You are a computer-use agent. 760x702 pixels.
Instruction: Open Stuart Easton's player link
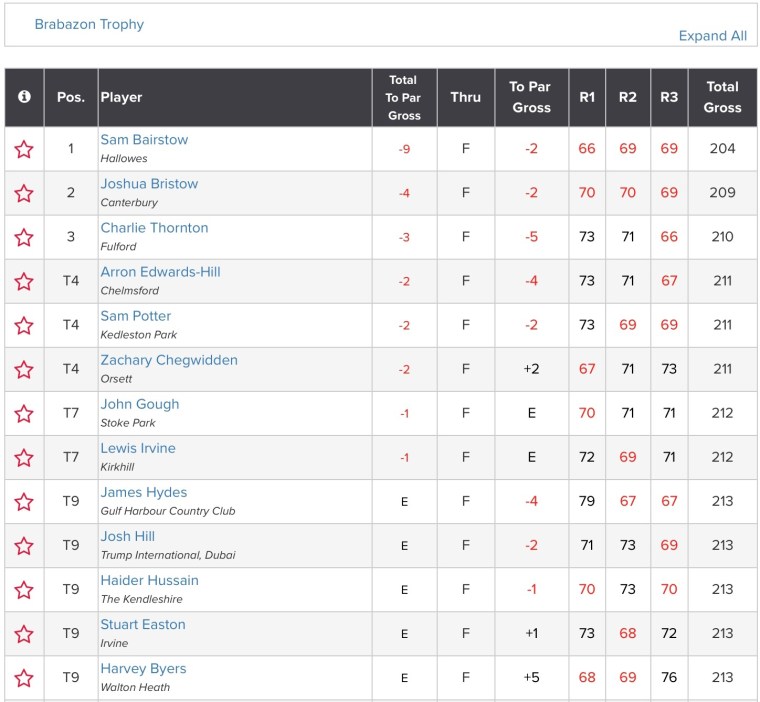pyautogui.click(x=142, y=624)
